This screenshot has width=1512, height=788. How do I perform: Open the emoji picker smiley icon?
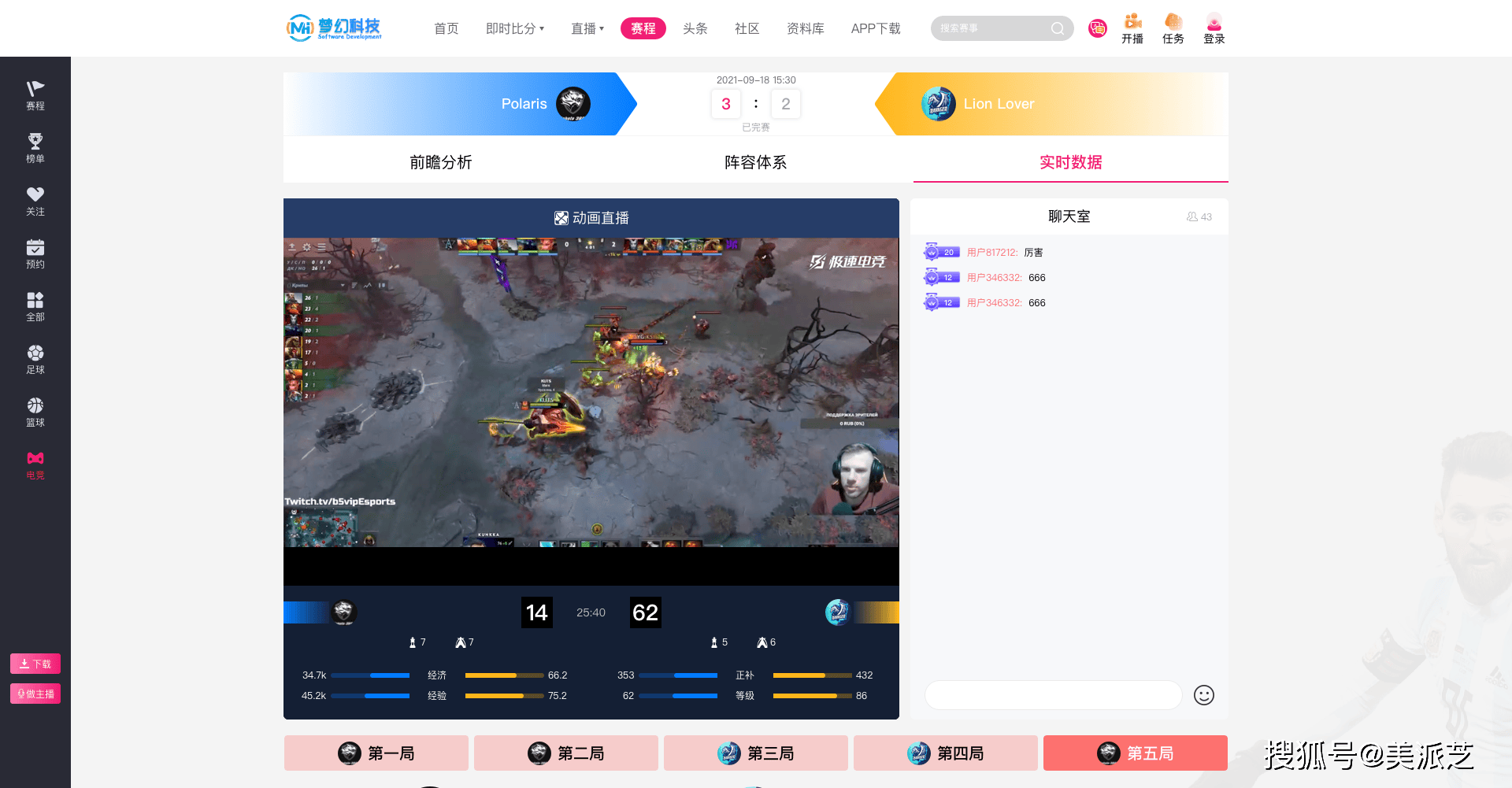[1204, 695]
